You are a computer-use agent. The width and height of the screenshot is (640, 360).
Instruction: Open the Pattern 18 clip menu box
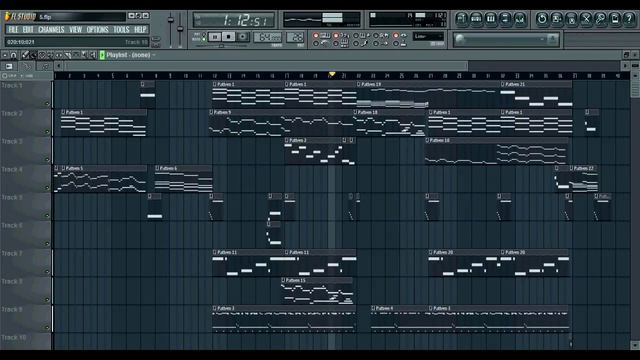(356, 112)
